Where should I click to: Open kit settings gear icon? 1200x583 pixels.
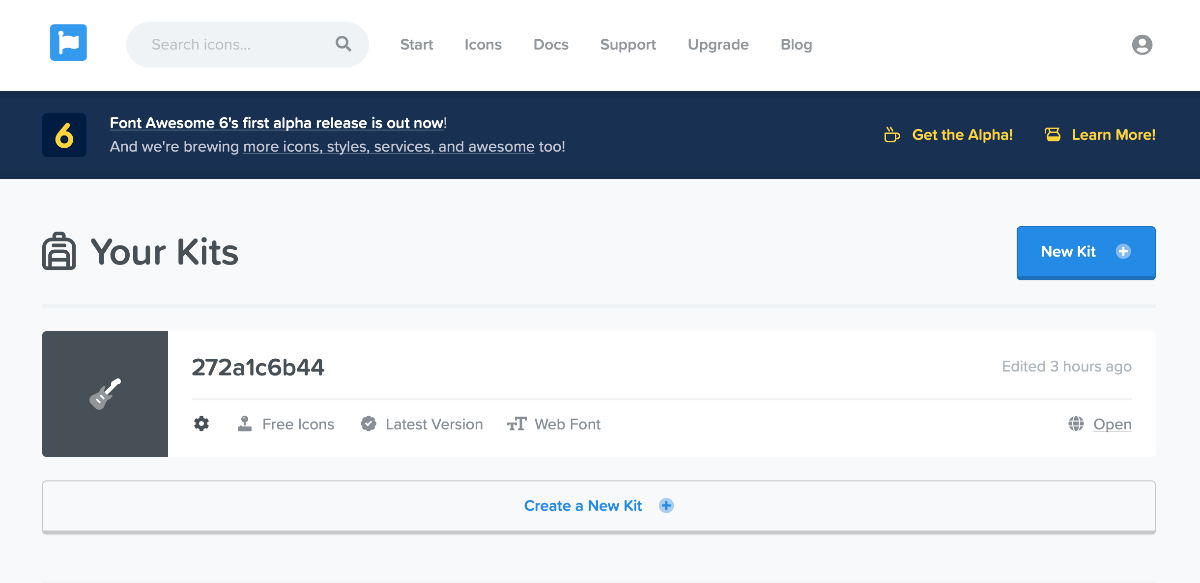(201, 424)
